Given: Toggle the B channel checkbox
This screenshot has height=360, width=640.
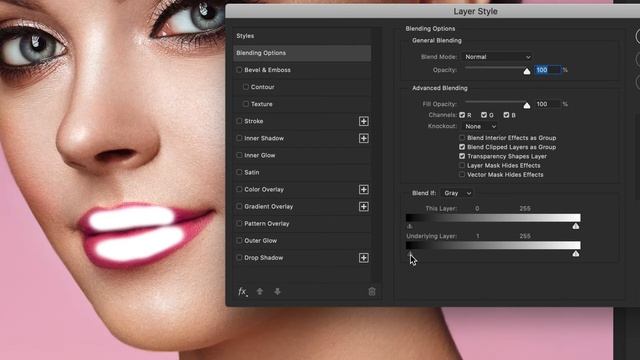Looking at the screenshot, I should pyautogui.click(x=506, y=115).
